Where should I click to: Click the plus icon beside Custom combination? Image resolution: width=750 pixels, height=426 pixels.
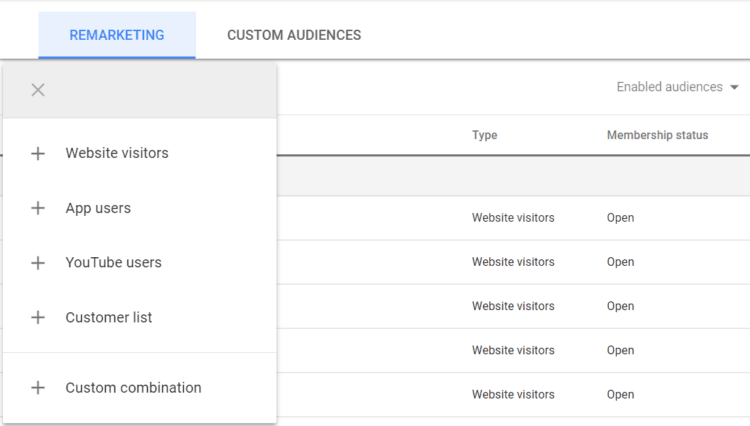[x=38, y=388]
